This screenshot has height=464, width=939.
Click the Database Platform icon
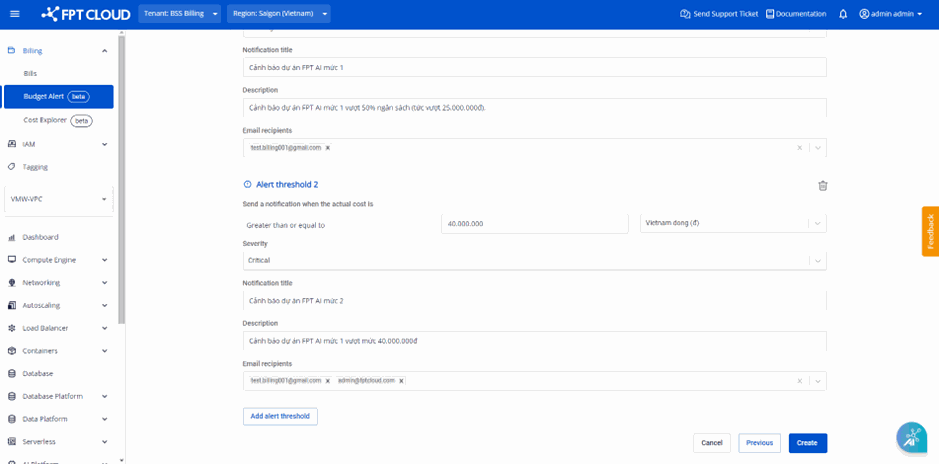(x=11, y=396)
